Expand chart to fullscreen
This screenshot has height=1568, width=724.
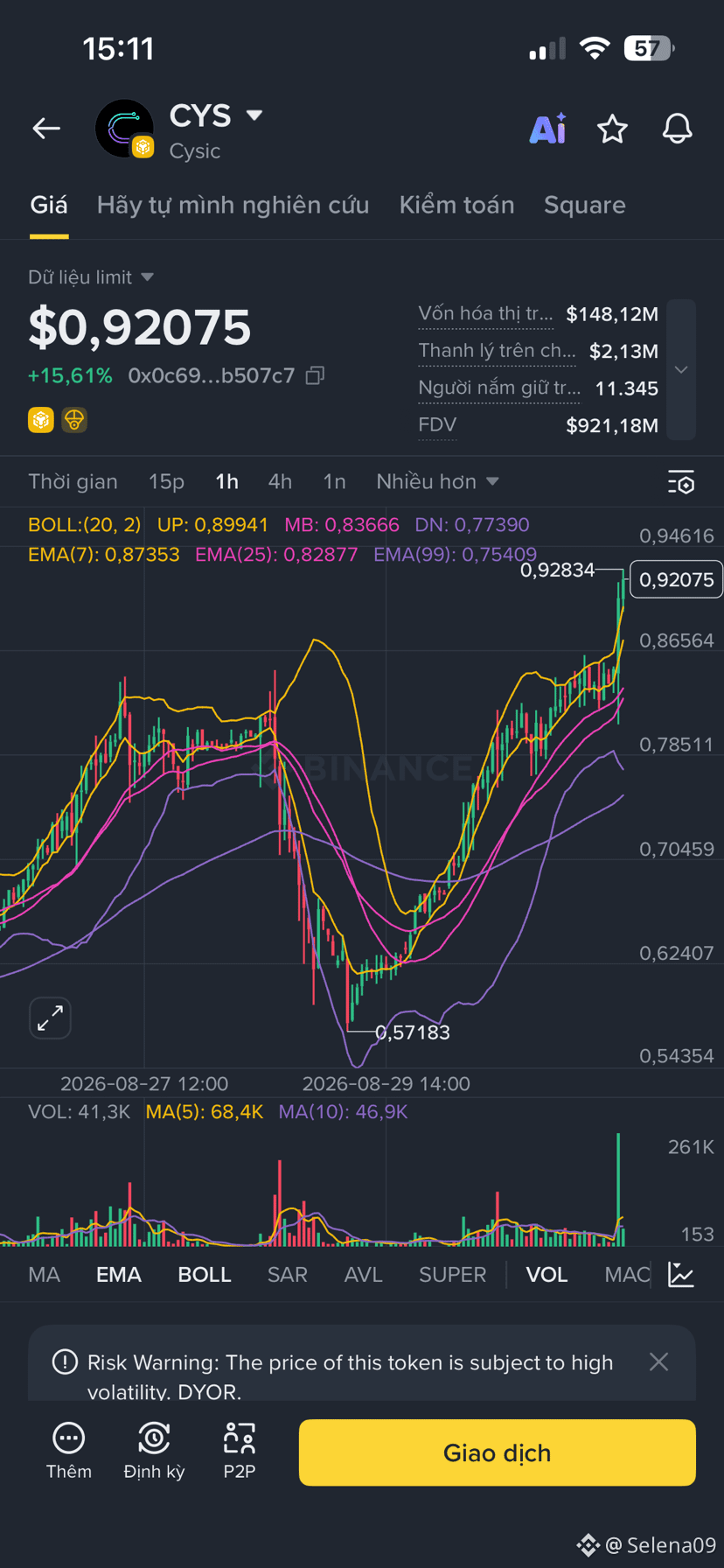pyautogui.click(x=50, y=1018)
